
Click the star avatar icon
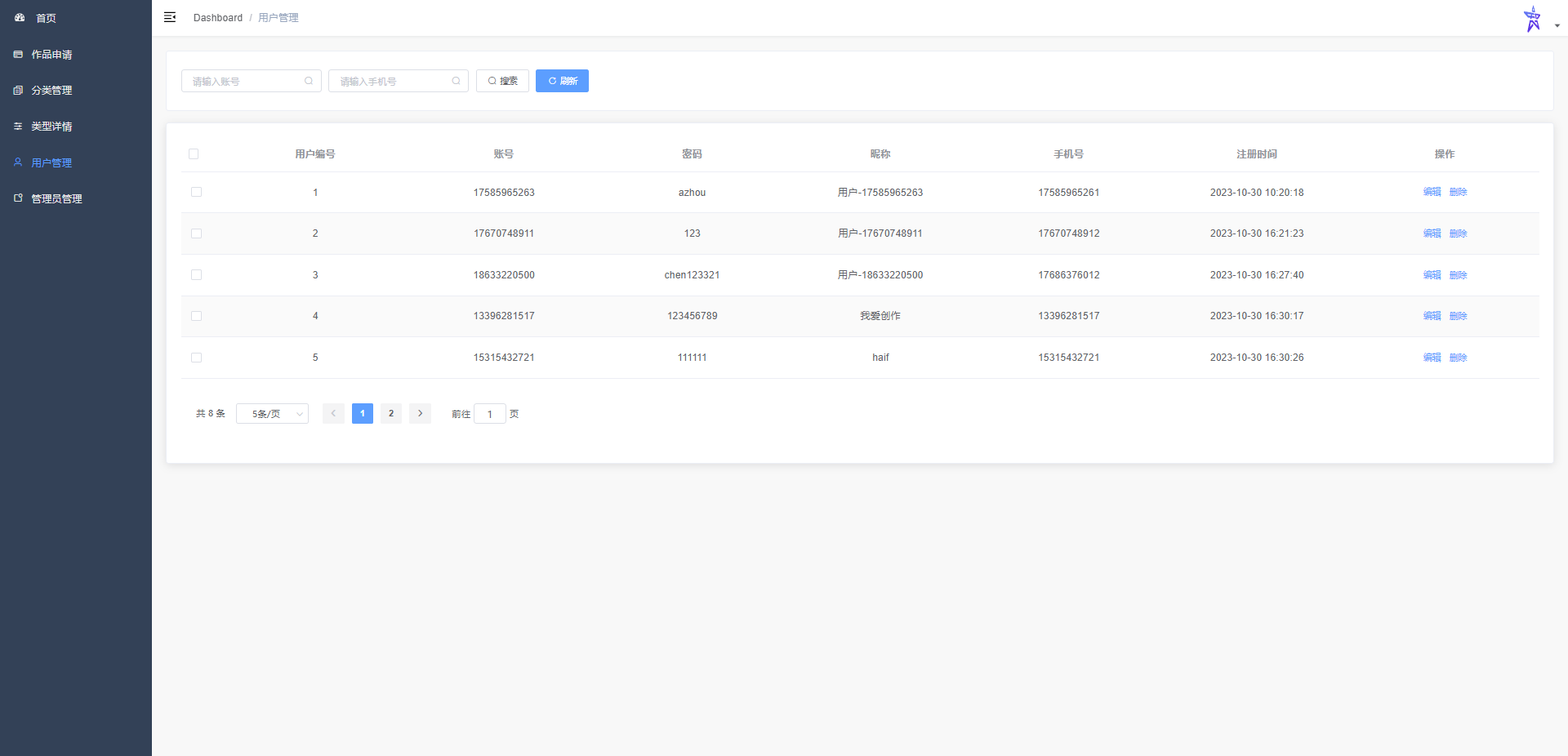click(x=1532, y=18)
